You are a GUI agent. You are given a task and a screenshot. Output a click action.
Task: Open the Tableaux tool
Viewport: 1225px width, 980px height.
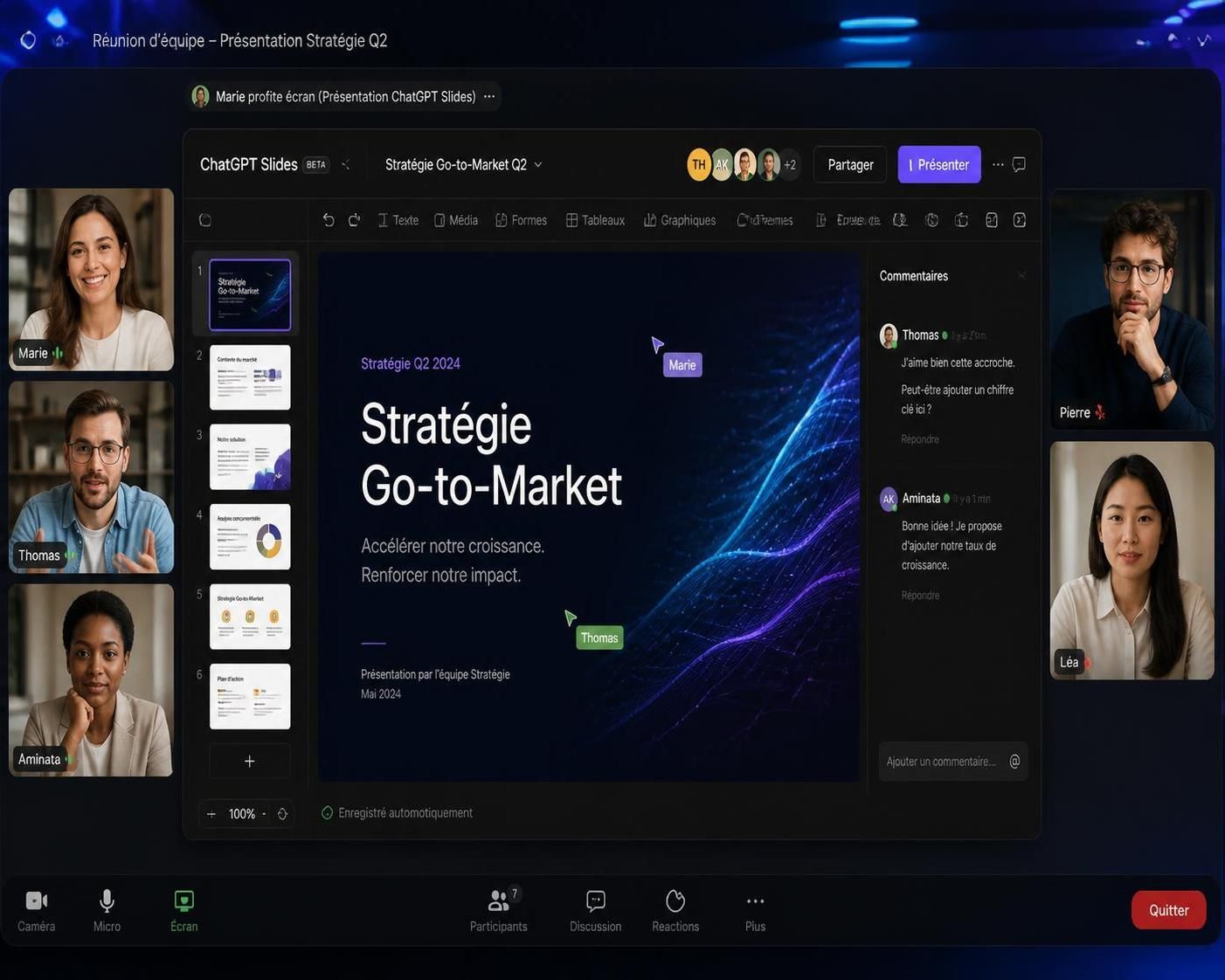coord(595,220)
